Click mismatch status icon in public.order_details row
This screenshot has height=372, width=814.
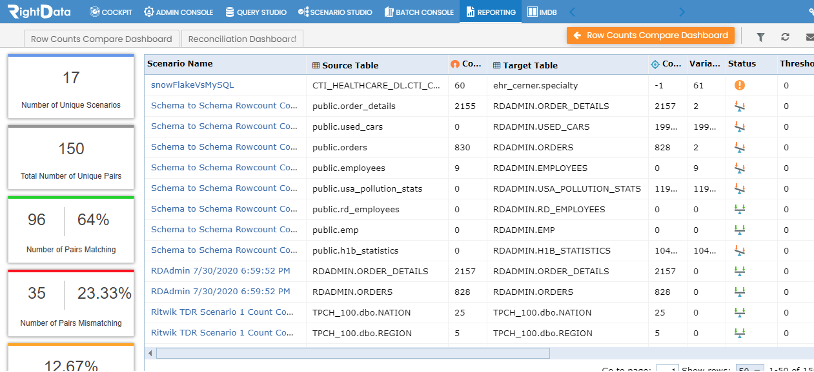click(740, 106)
